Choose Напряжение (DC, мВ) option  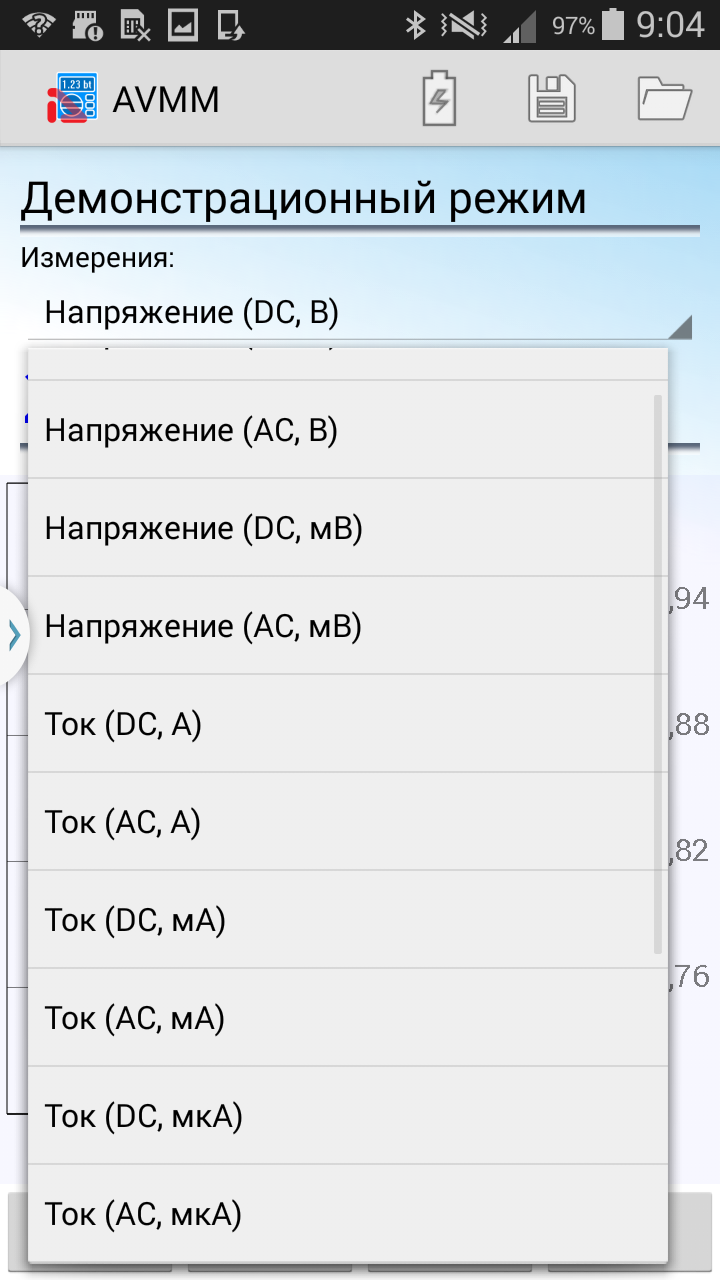coord(348,528)
